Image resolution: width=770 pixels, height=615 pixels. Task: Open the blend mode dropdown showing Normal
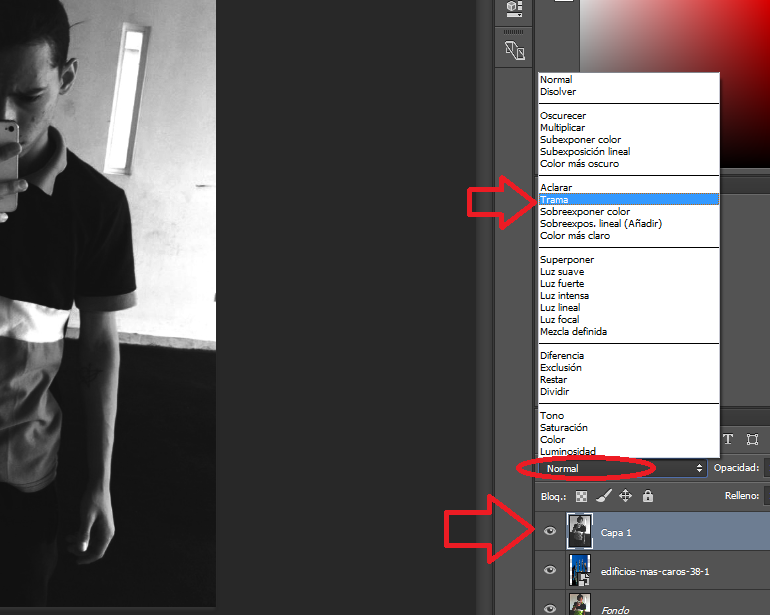click(622, 469)
